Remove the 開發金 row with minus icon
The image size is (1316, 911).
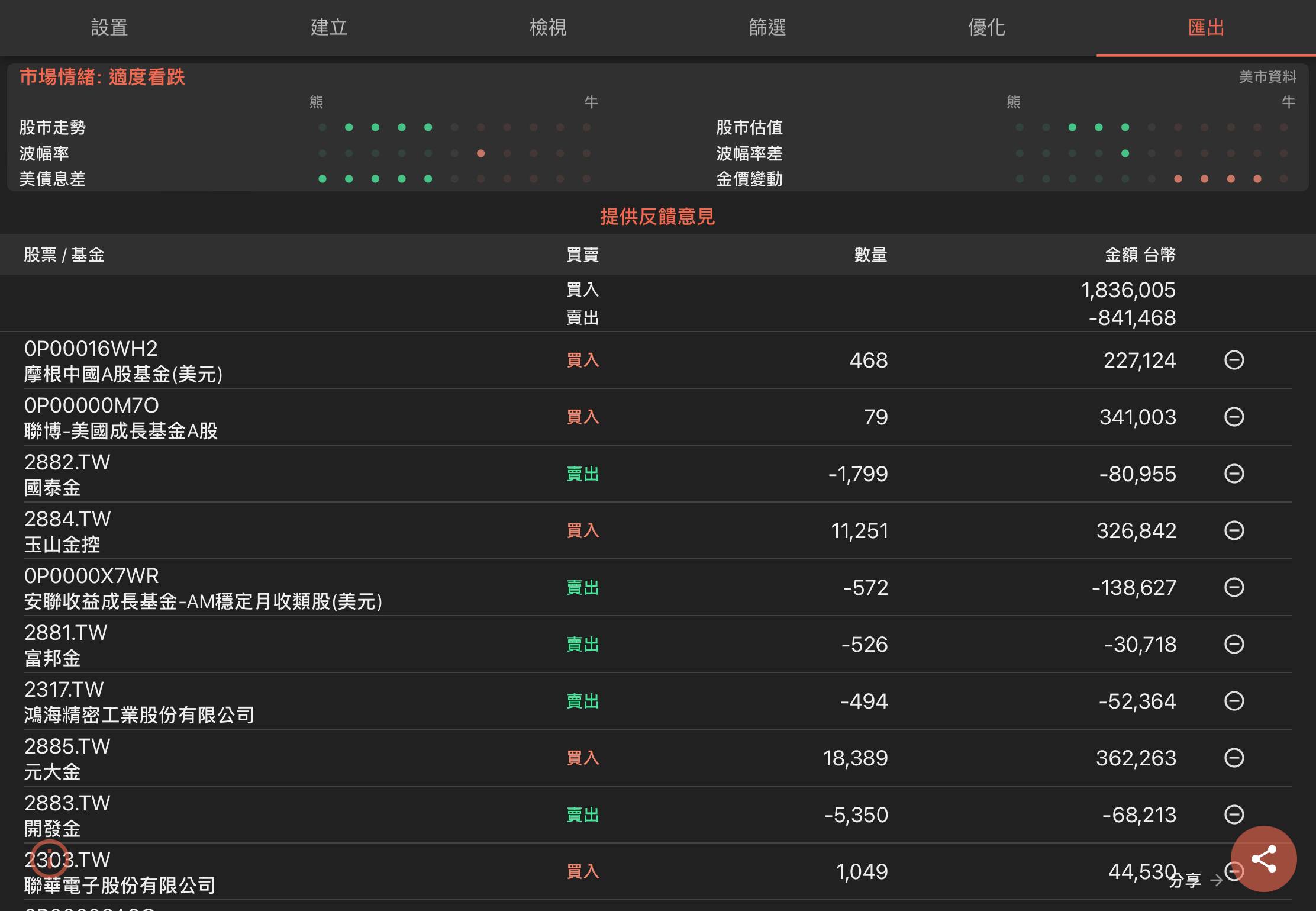[x=1234, y=815]
